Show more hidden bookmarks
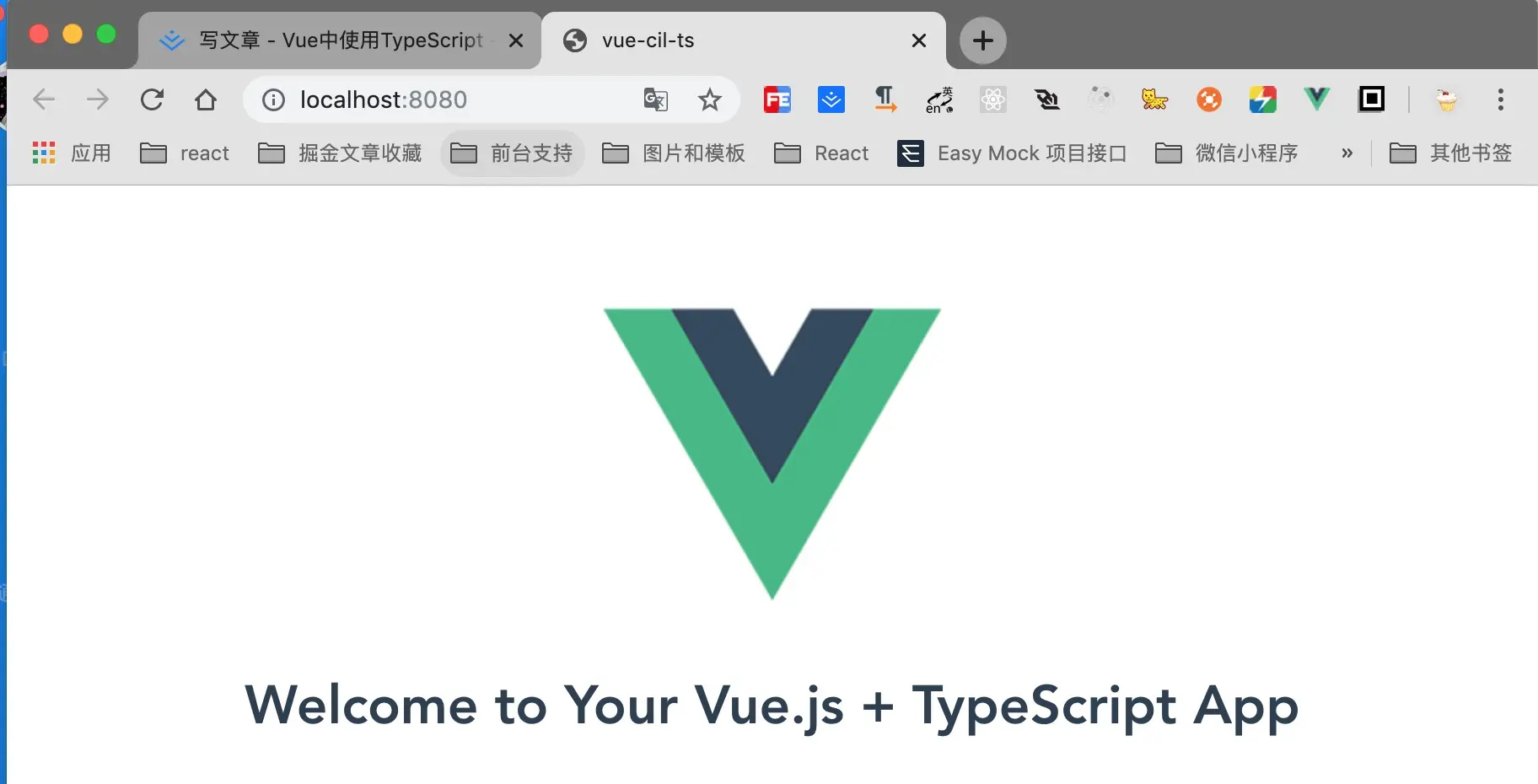The height and width of the screenshot is (784, 1538). pyautogui.click(x=1347, y=153)
